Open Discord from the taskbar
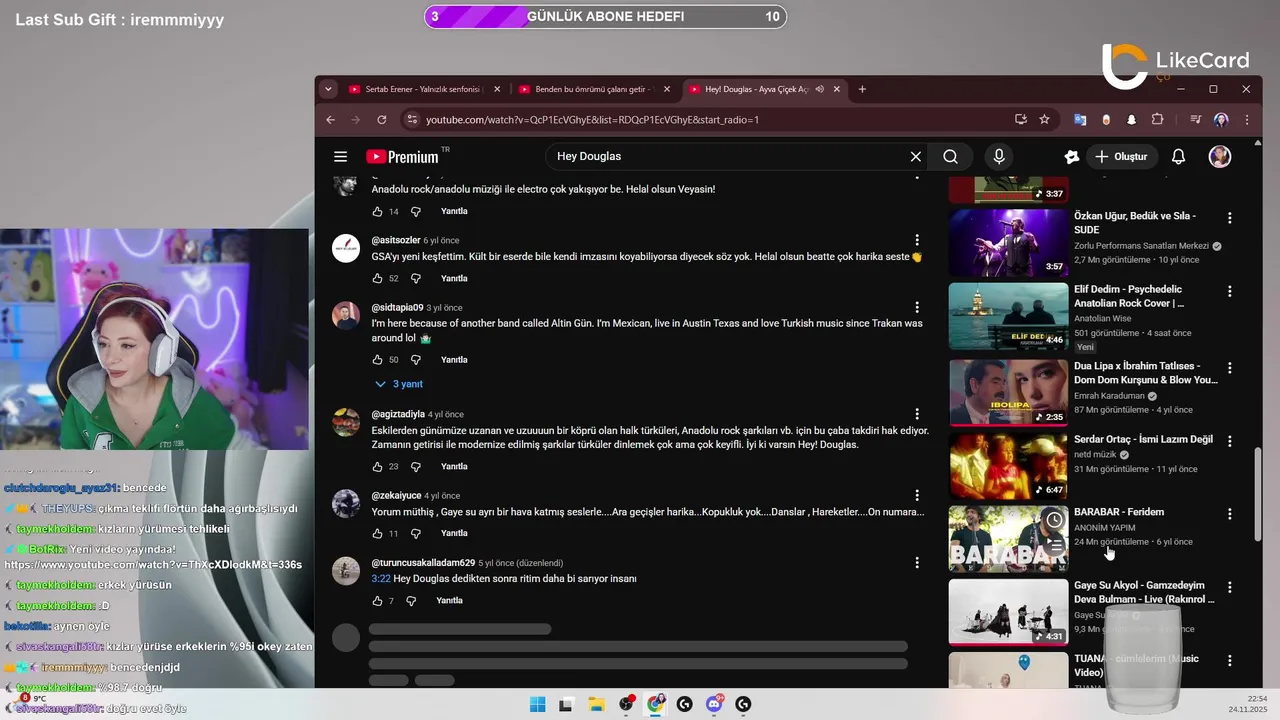Image resolution: width=1280 pixels, height=720 pixels. point(714,704)
